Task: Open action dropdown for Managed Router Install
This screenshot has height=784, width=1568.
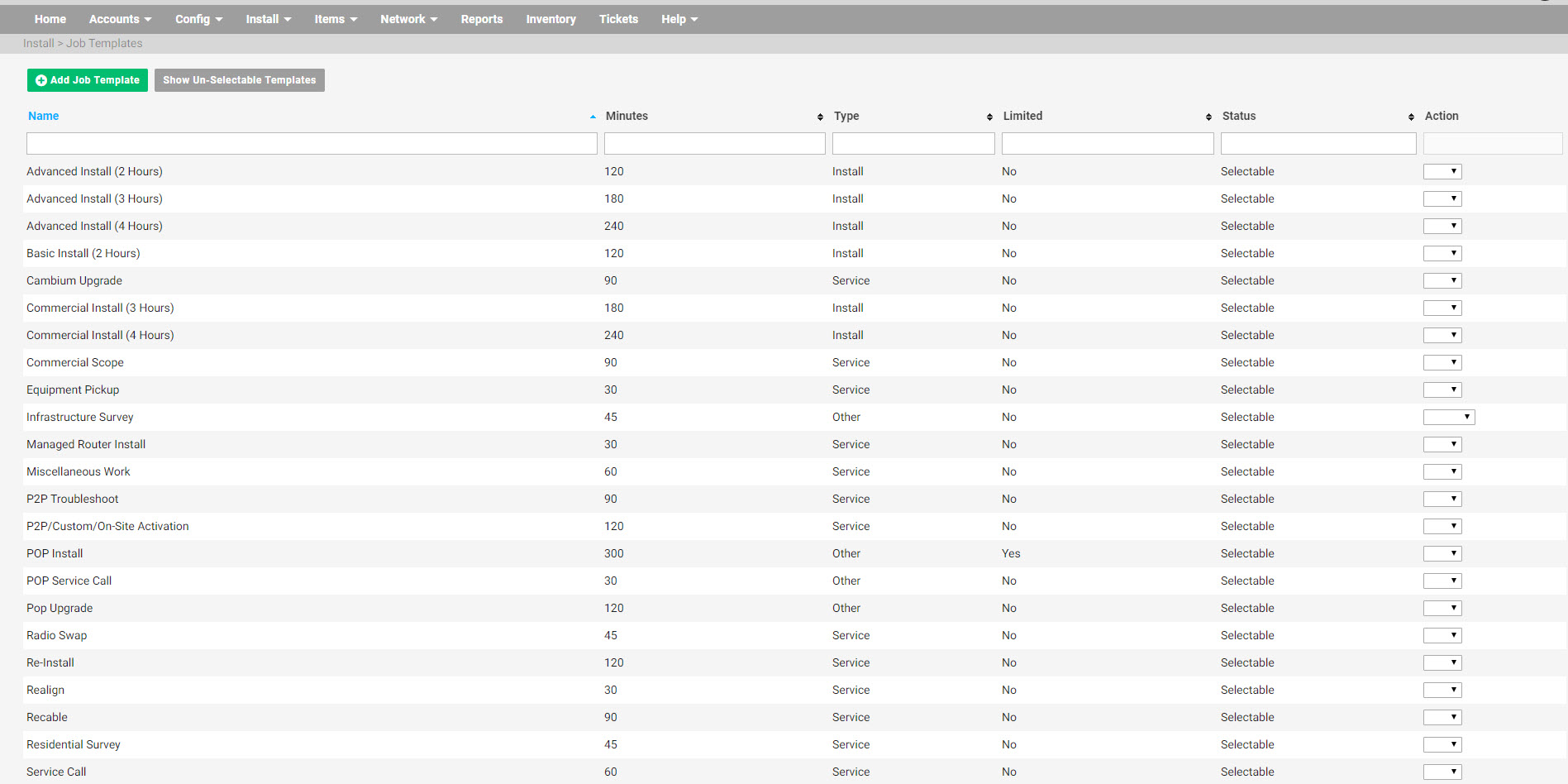Action: [1442, 444]
